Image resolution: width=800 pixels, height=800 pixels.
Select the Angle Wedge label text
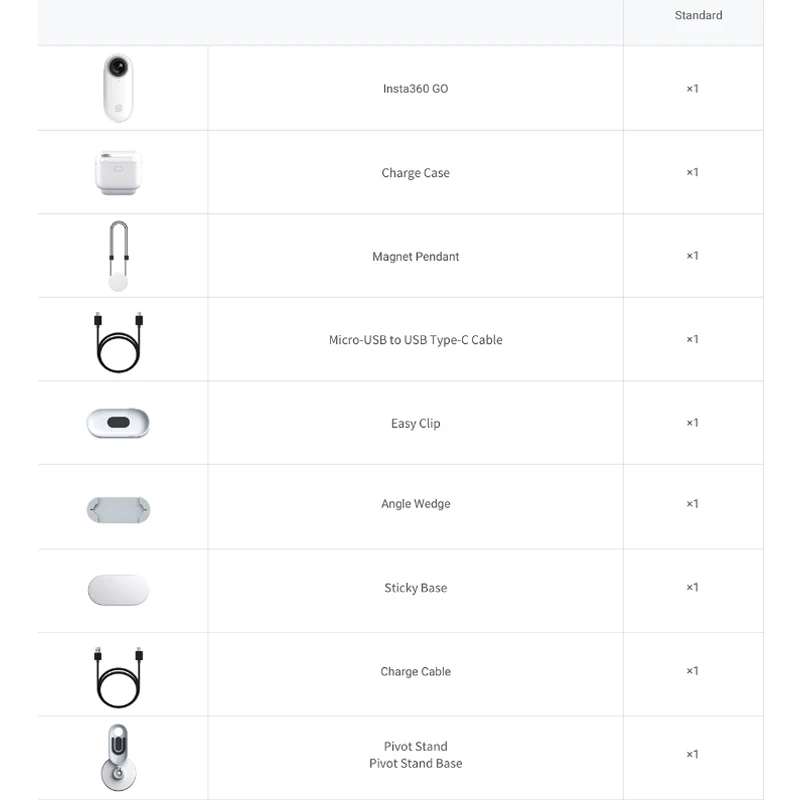(x=415, y=504)
